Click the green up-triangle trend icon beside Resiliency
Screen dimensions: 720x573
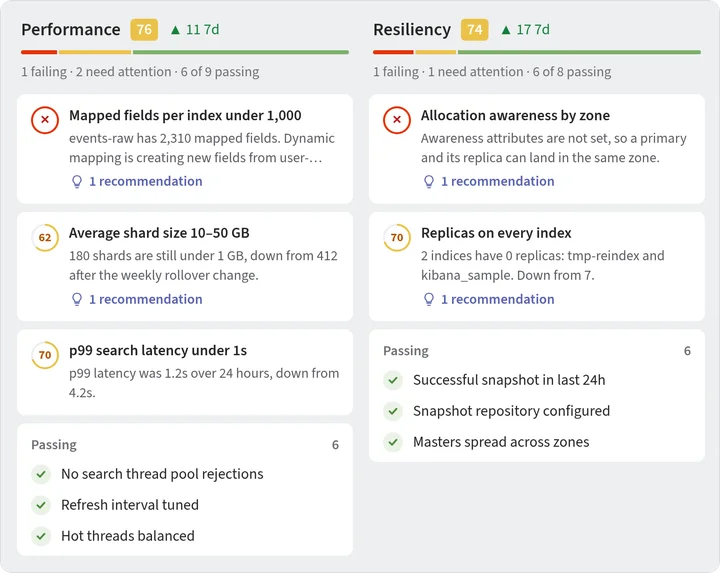pyautogui.click(x=506, y=30)
